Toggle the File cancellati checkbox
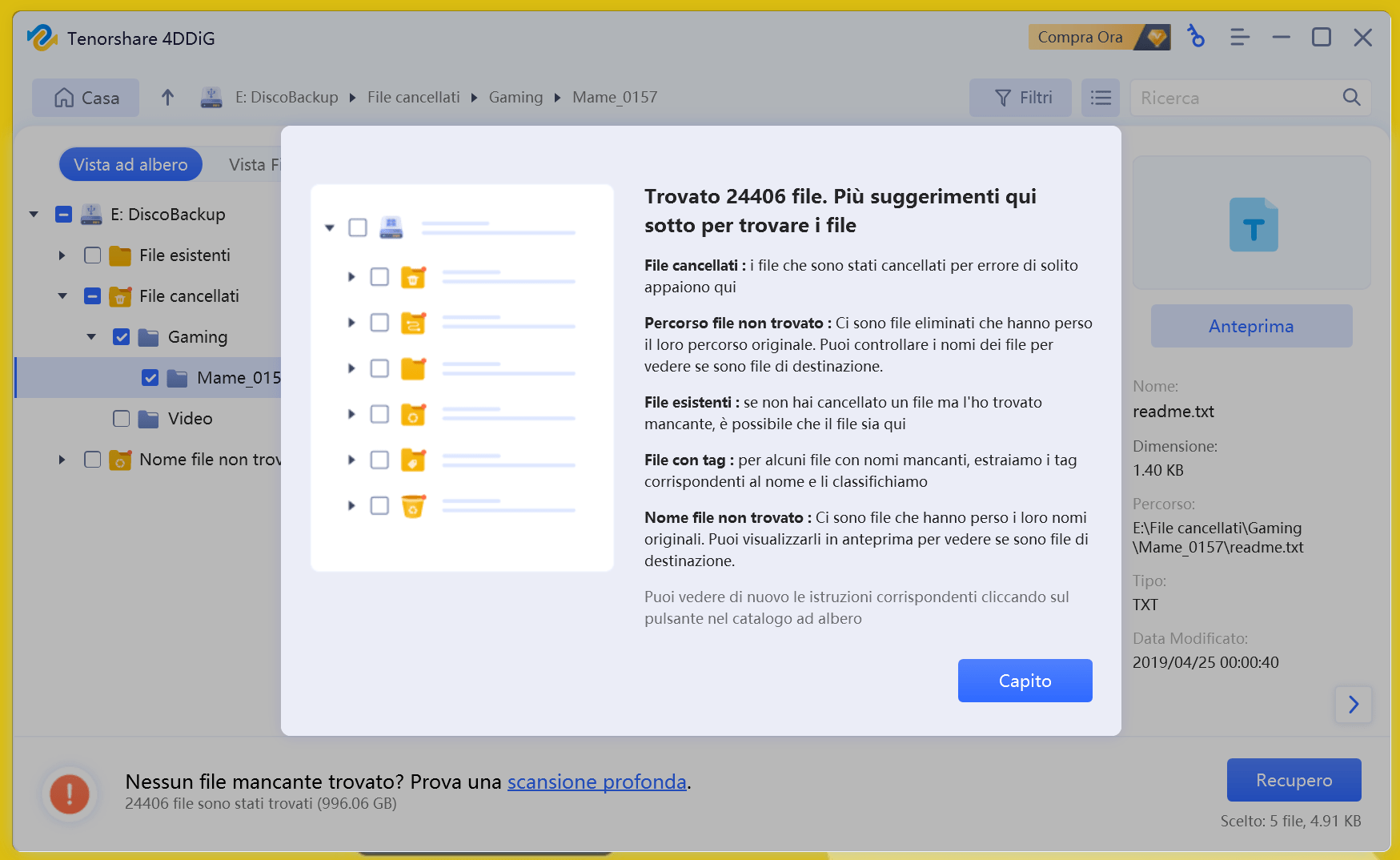The image size is (1400, 860). pos(93,296)
